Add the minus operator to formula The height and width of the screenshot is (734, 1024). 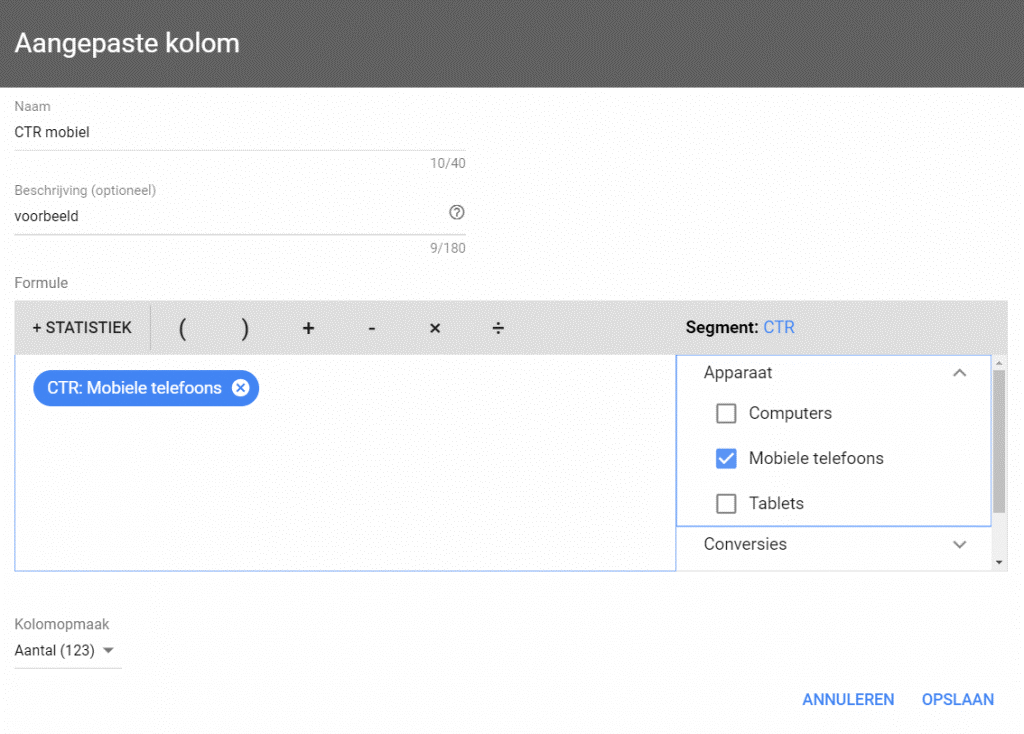(x=371, y=328)
